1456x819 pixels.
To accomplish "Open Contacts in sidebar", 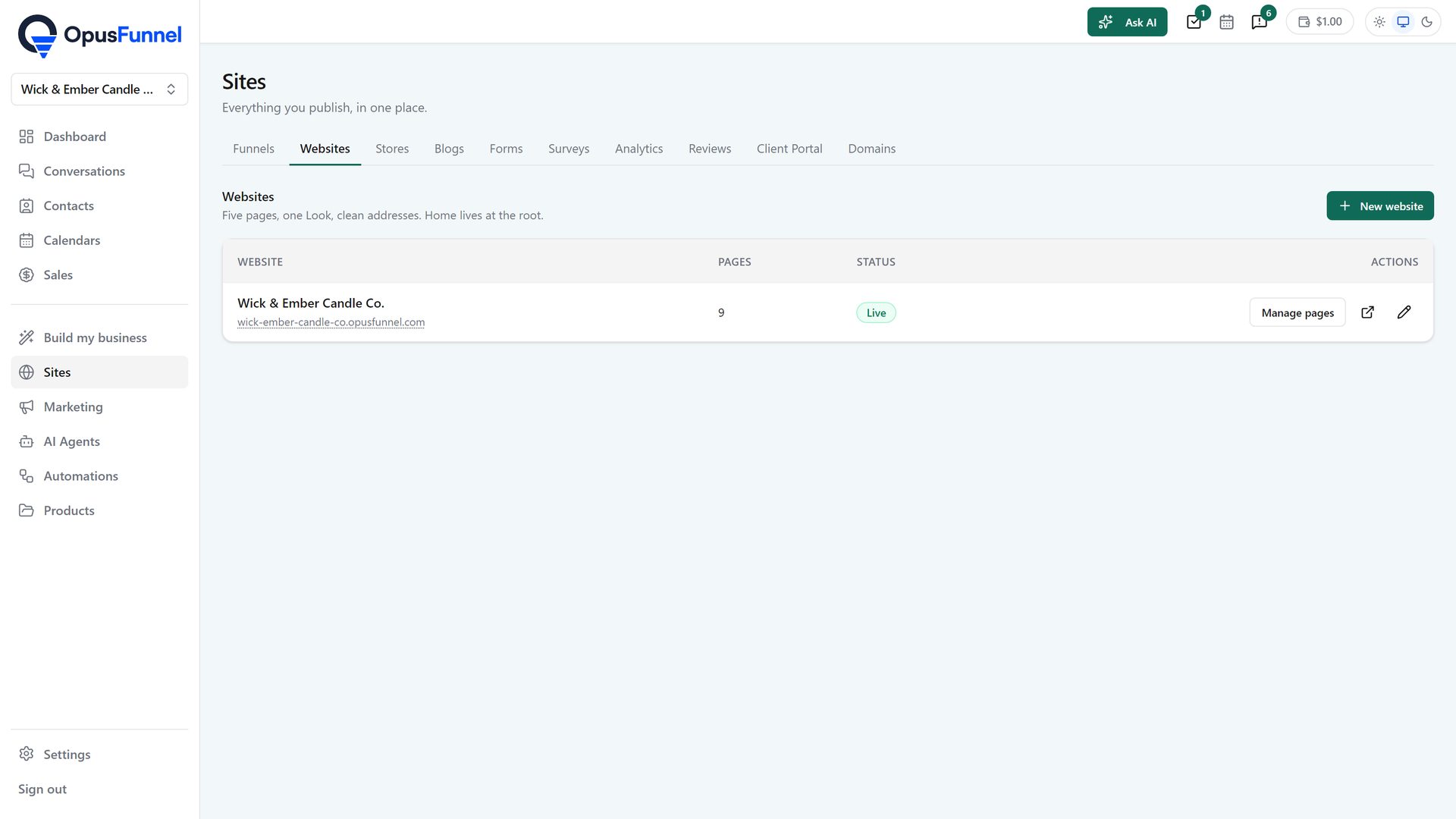I will (x=99, y=206).
